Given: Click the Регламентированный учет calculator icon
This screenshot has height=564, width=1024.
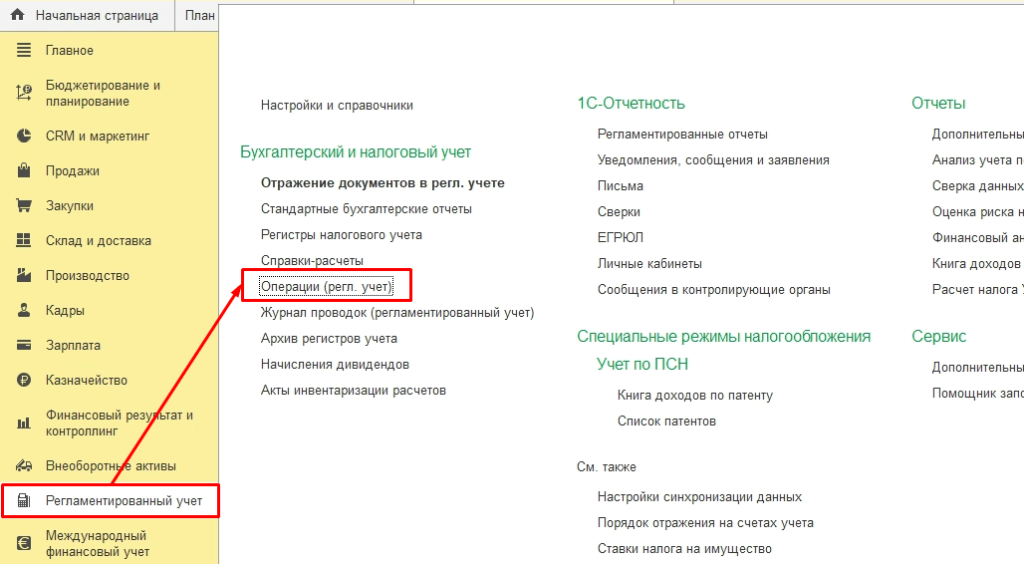Looking at the screenshot, I should 24,501.
